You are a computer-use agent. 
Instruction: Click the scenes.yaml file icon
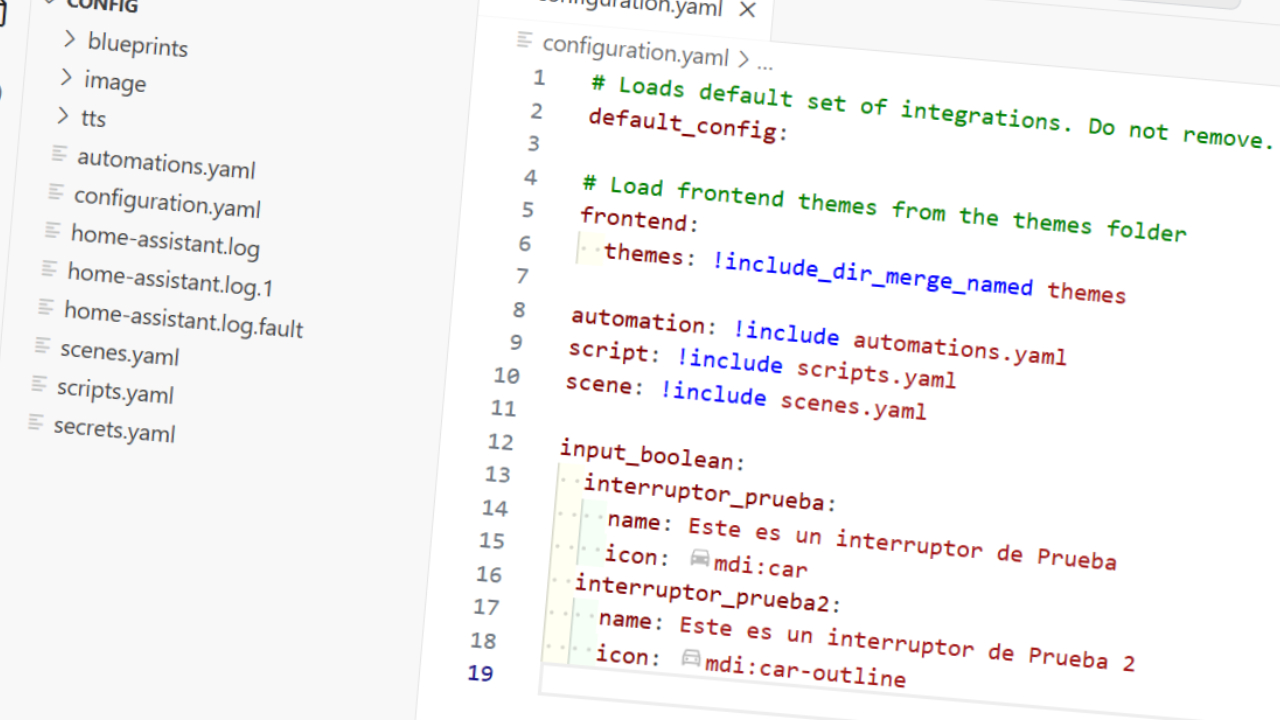(x=44, y=346)
